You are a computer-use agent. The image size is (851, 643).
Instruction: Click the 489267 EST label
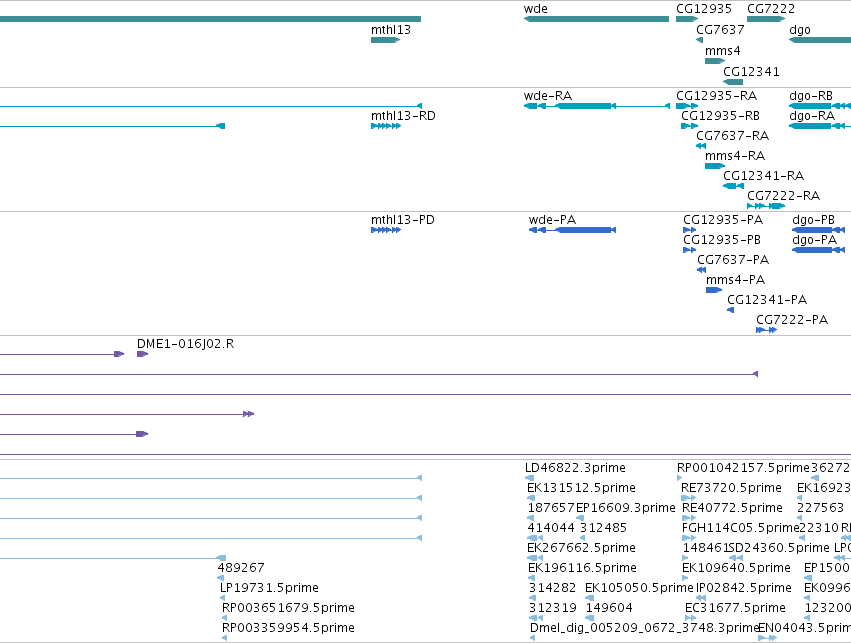click(241, 568)
